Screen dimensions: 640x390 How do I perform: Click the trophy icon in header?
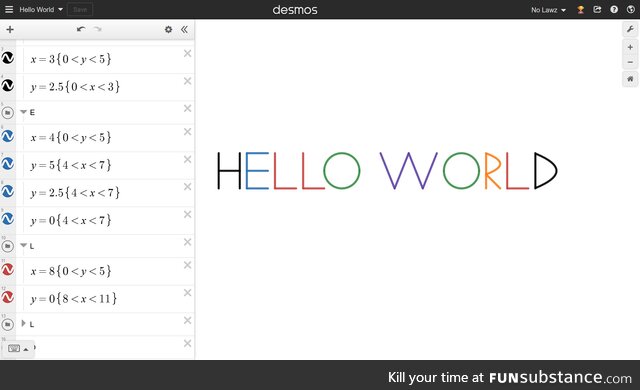coord(580,9)
